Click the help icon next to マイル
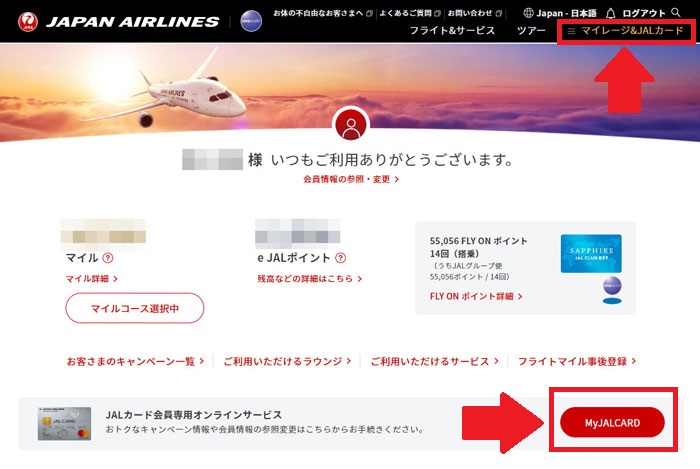700x469 pixels. 108,258
